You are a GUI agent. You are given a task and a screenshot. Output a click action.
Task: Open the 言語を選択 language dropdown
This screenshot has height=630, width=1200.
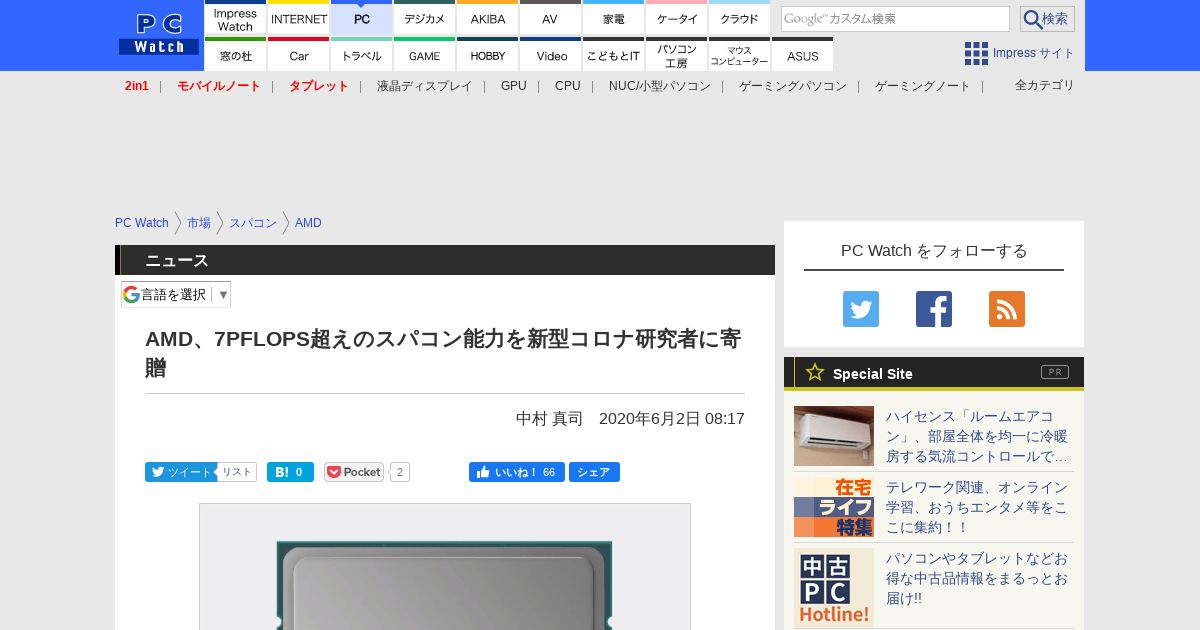click(x=176, y=294)
